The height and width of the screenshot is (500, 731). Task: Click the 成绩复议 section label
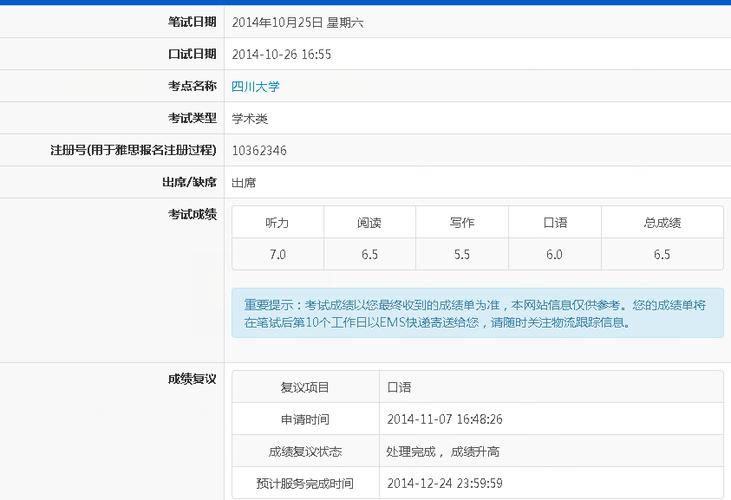coord(192,379)
